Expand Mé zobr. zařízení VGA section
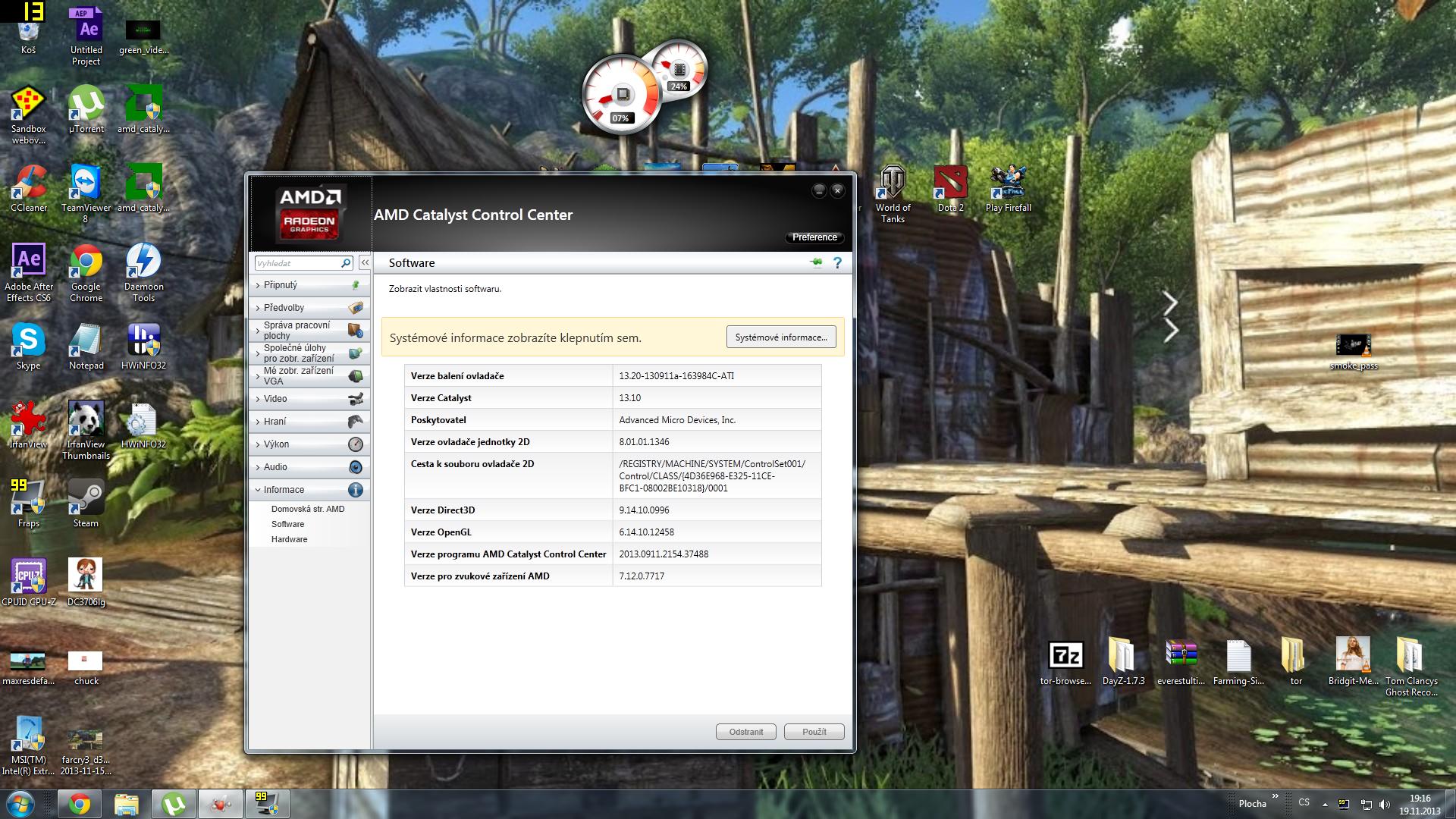Viewport: 1456px width, 819px height. pos(309,376)
